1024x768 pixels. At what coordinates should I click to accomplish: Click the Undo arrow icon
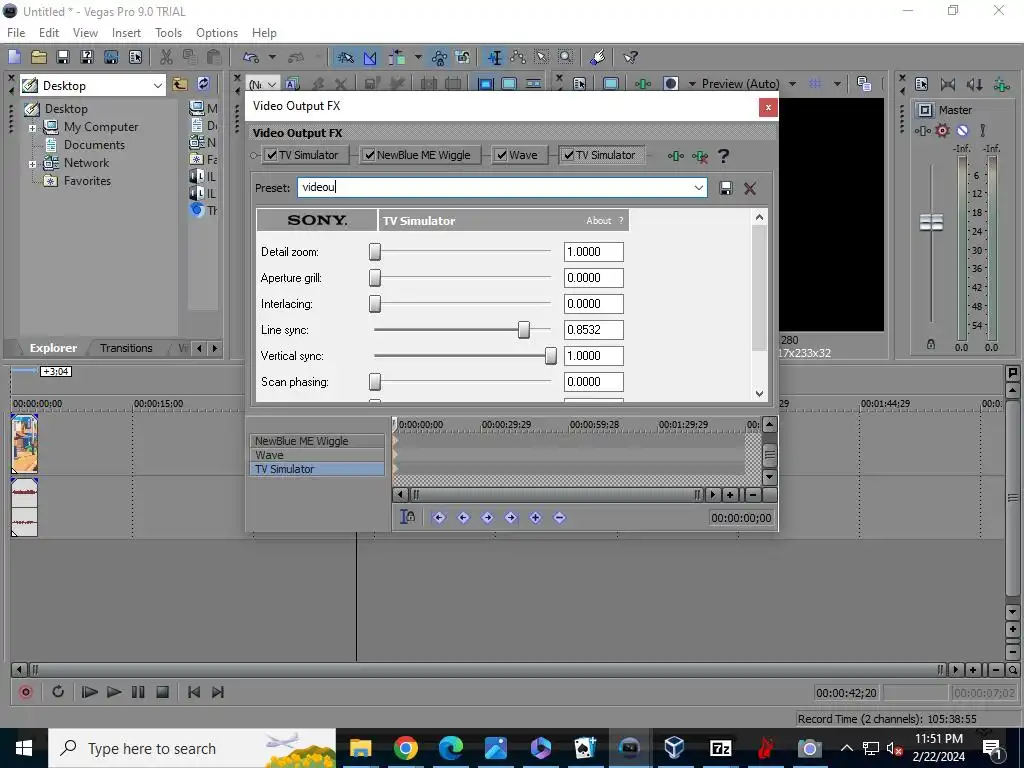[251, 57]
